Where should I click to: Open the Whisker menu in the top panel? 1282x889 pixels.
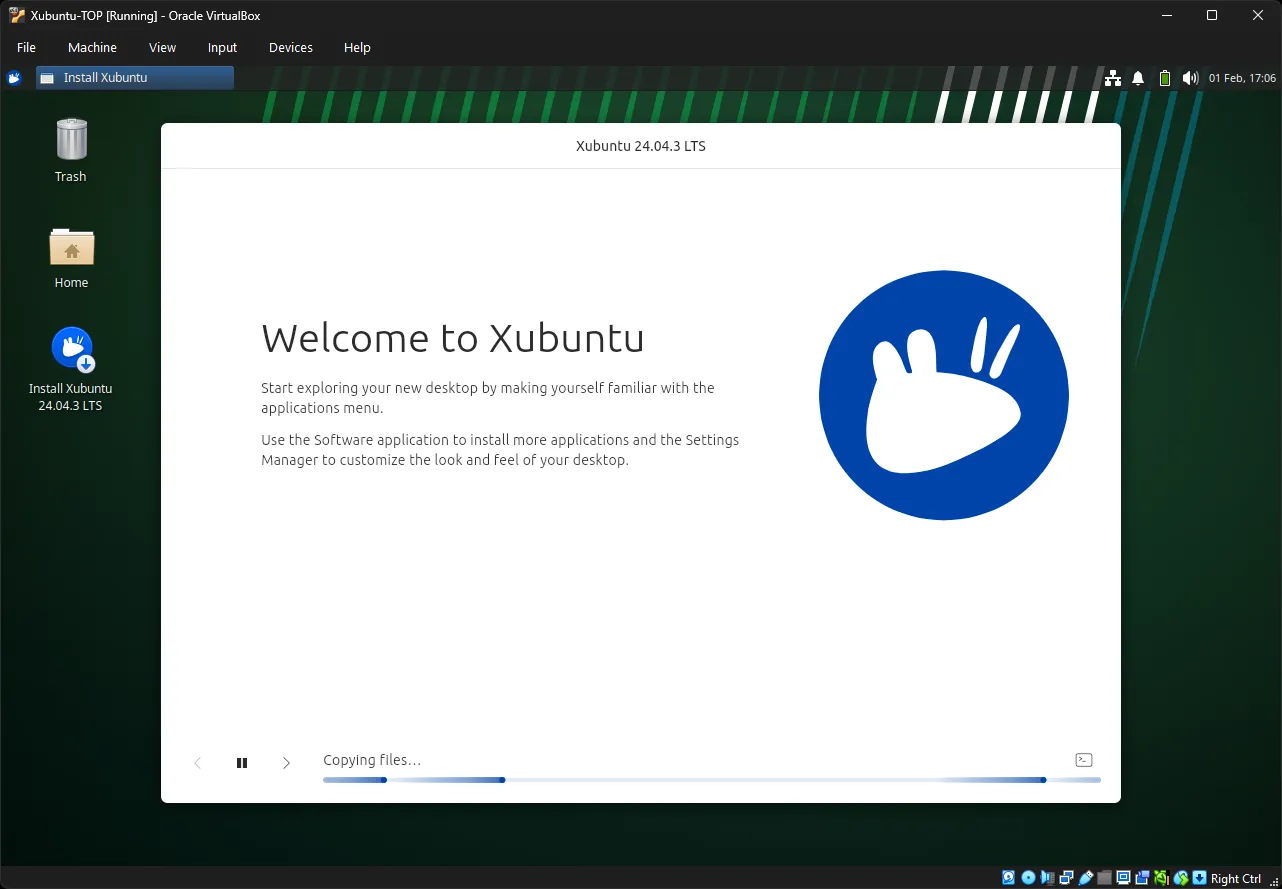(x=13, y=77)
